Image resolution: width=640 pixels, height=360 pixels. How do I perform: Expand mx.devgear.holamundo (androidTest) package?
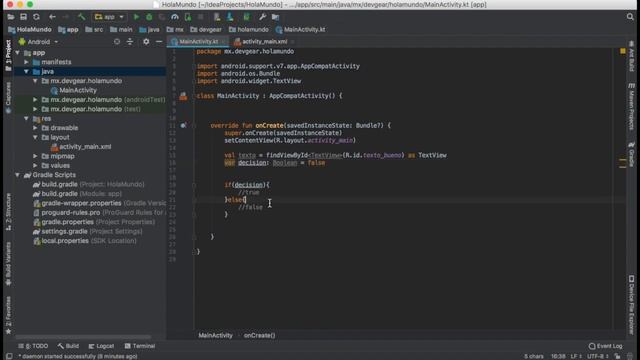pyautogui.click(x=36, y=100)
